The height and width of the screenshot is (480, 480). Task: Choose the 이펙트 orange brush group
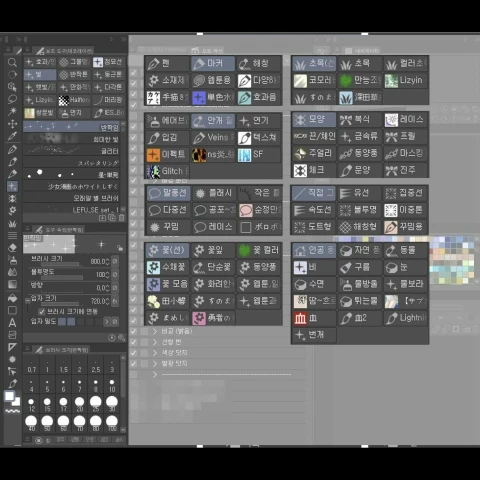tap(167, 154)
